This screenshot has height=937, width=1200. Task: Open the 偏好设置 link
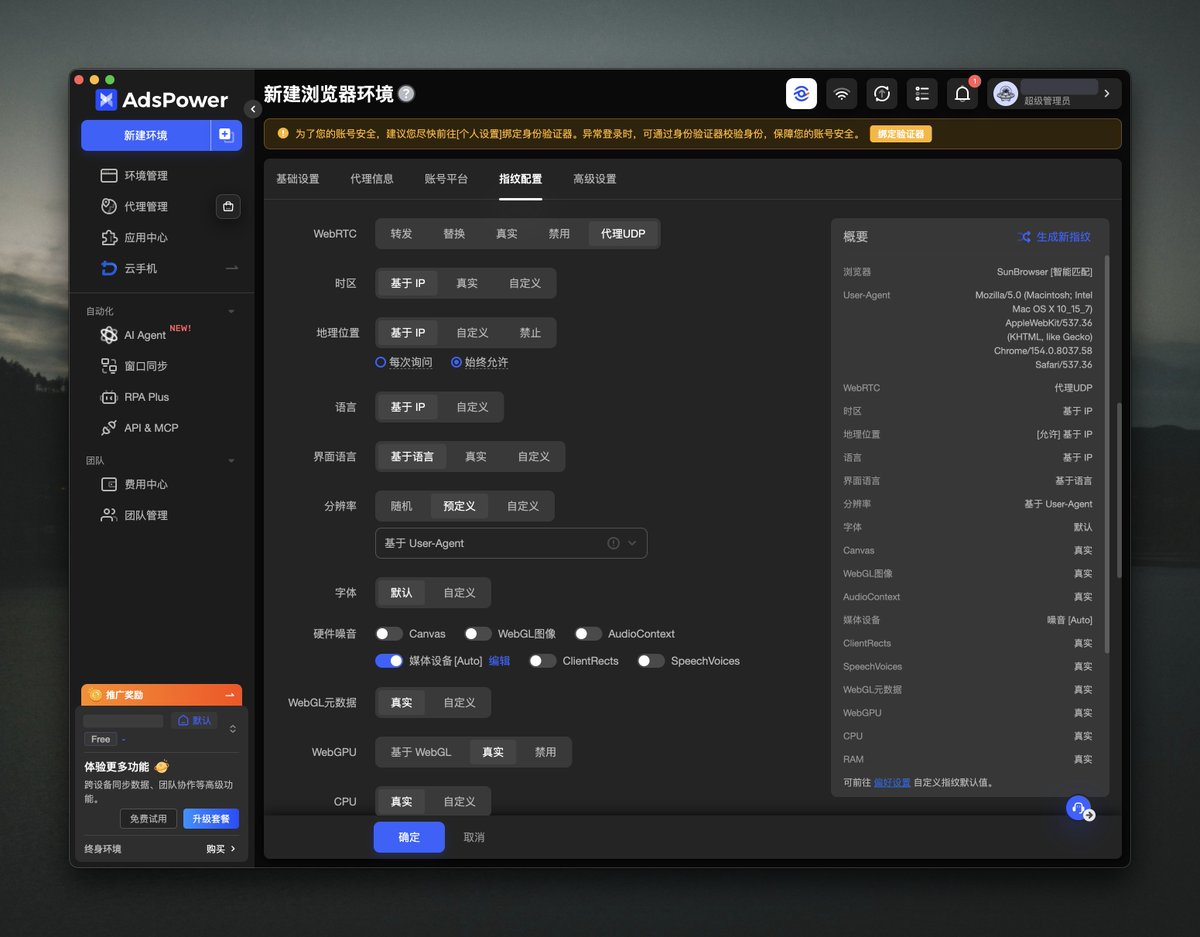click(892, 782)
